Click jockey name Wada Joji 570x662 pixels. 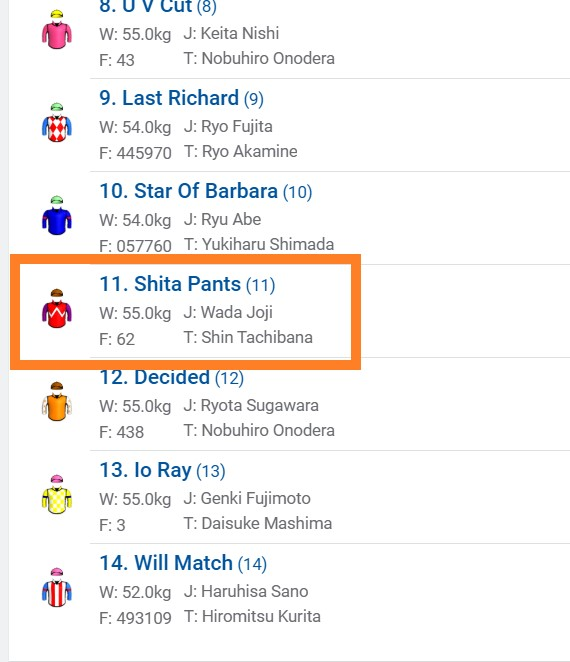tap(236, 312)
